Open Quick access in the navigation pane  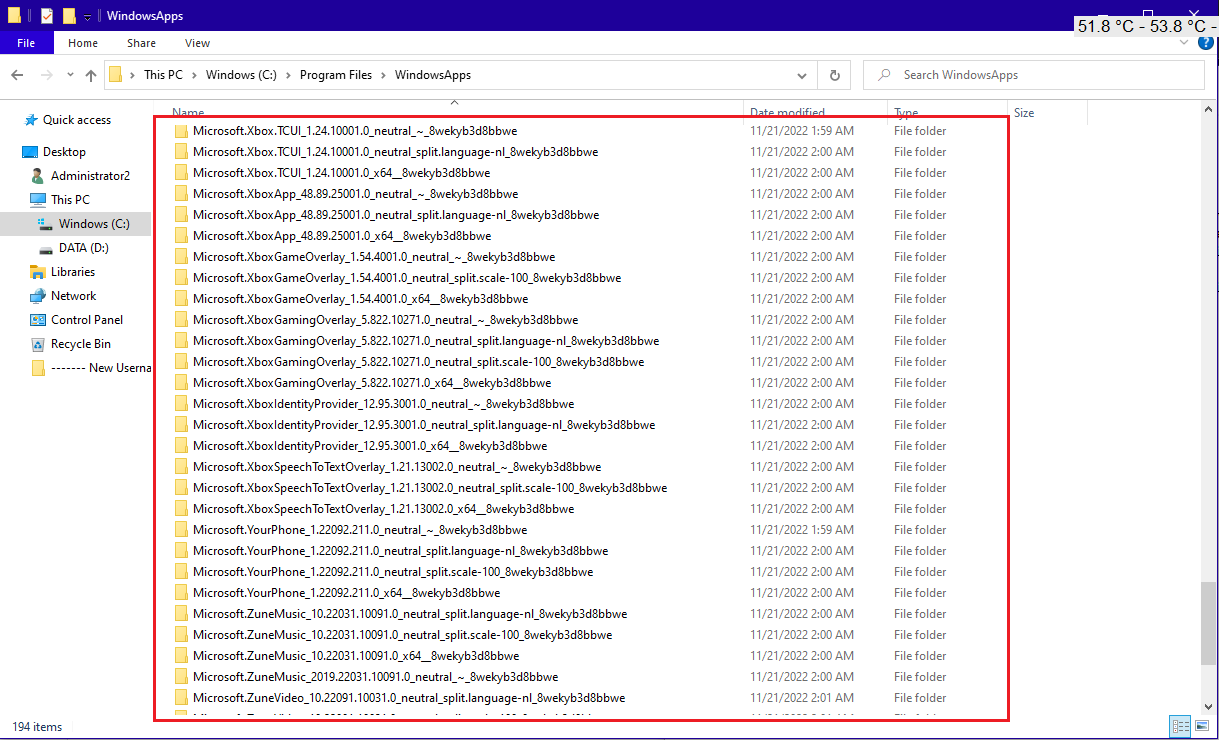click(76, 120)
